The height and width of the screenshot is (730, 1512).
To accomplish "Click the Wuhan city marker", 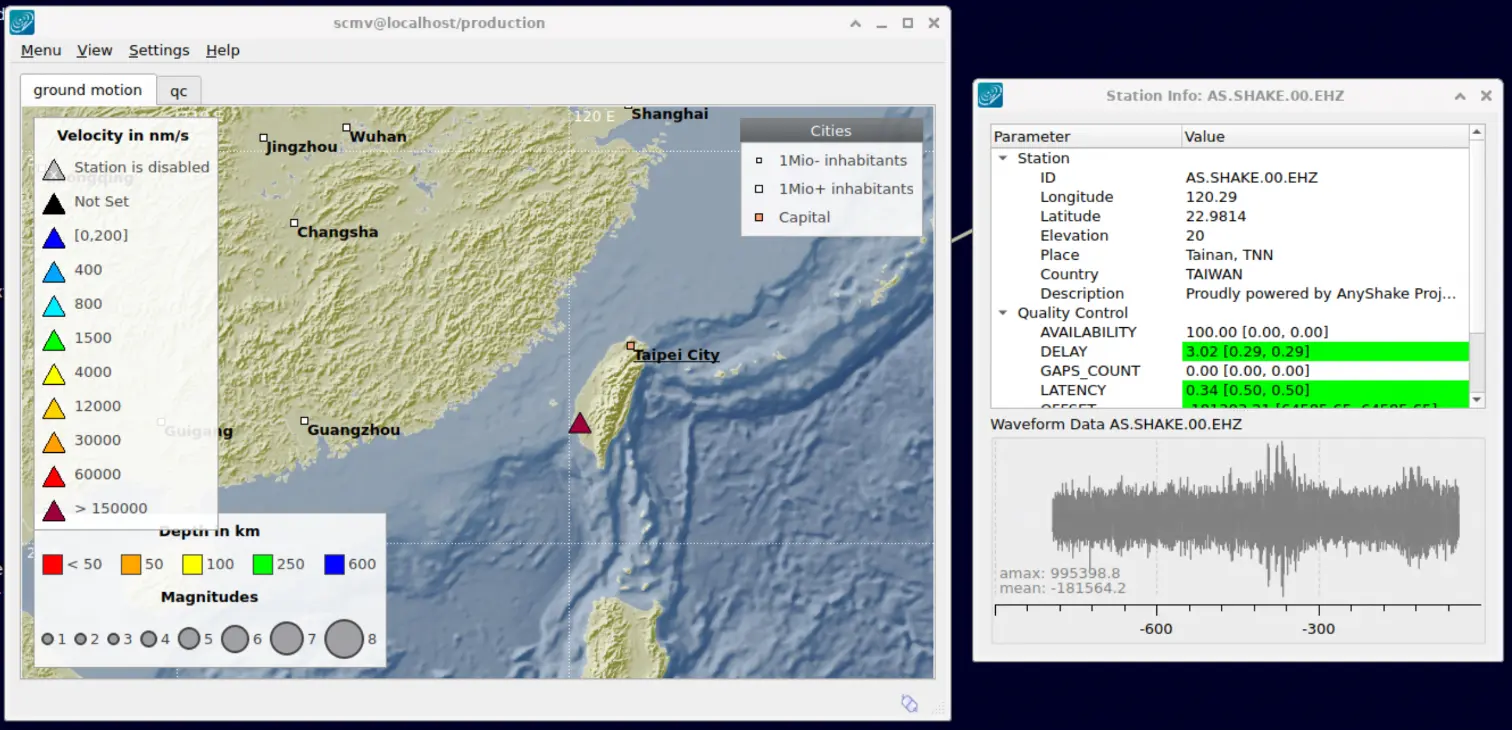I will (346, 127).
